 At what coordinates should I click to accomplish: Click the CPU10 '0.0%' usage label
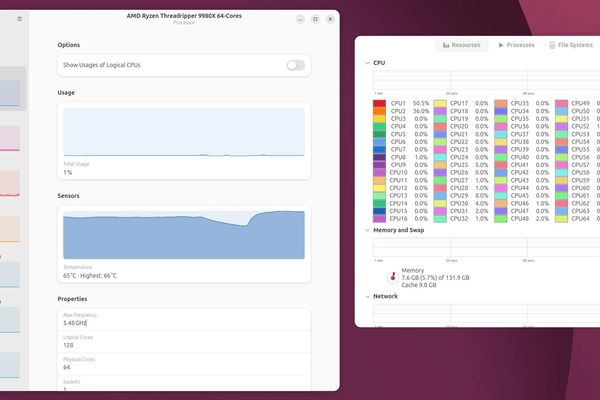coord(421,173)
